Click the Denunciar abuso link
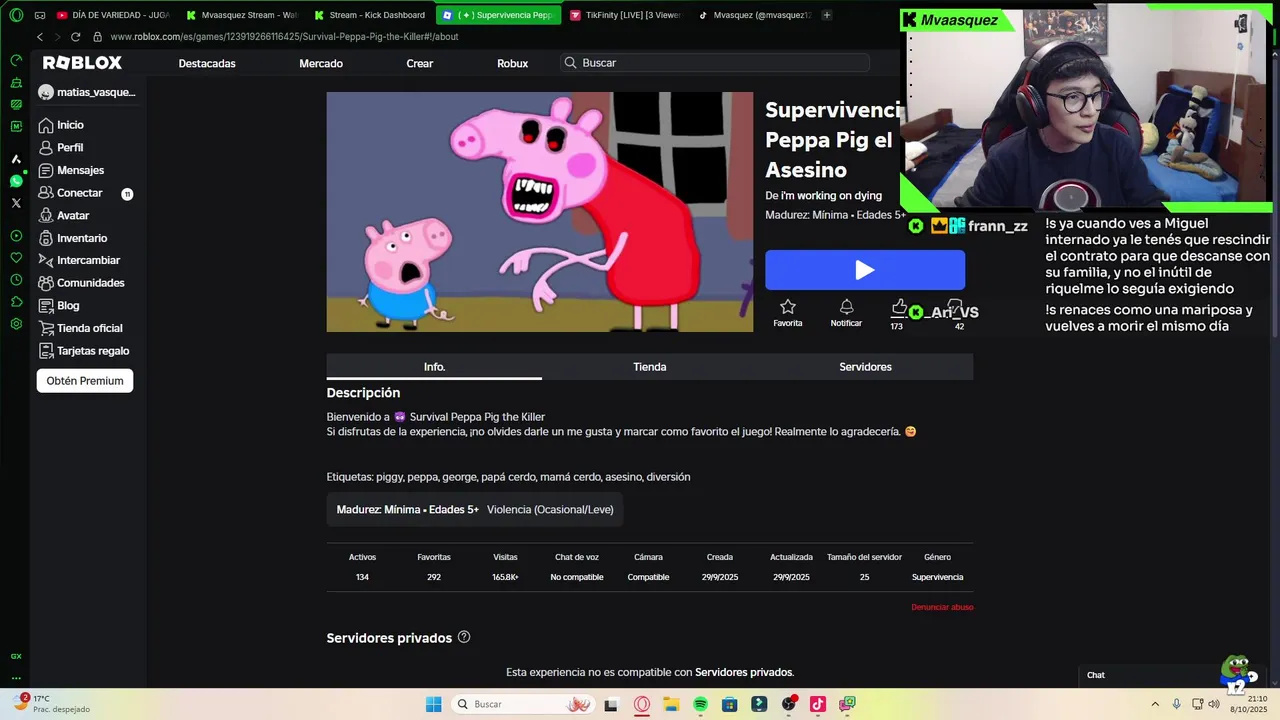The image size is (1280, 720). pos(942,607)
